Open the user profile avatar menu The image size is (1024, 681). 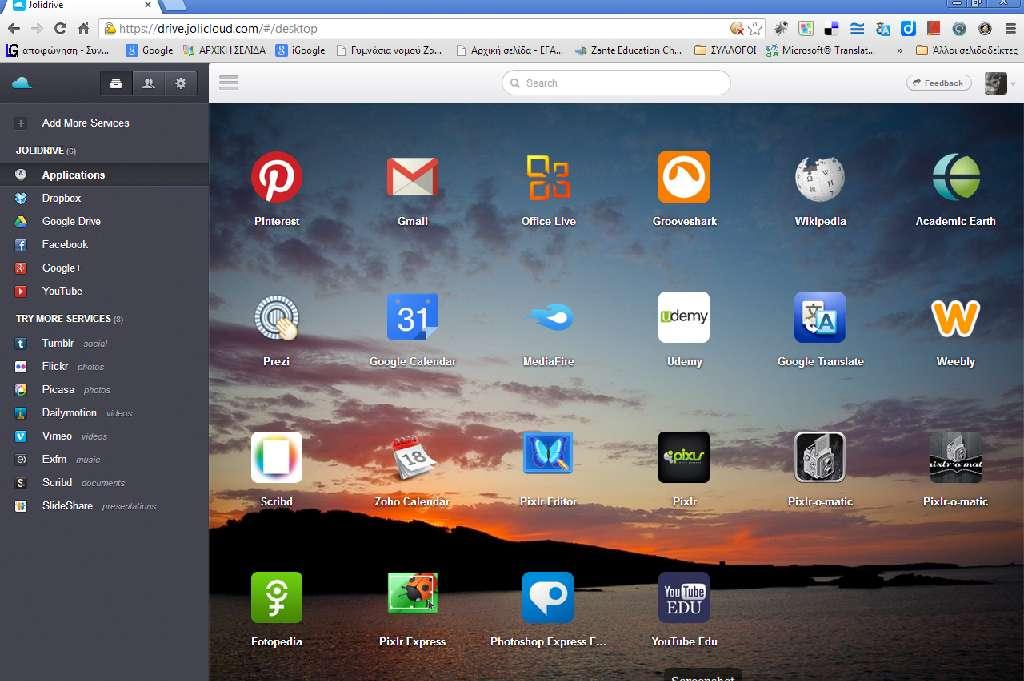[995, 83]
